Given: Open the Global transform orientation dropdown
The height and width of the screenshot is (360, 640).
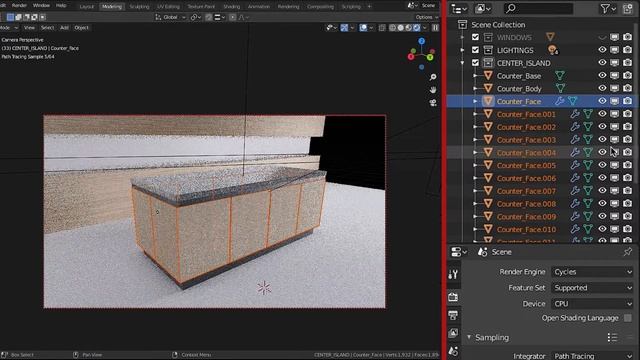Looking at the screenshot, I should [x=170, y=17].
